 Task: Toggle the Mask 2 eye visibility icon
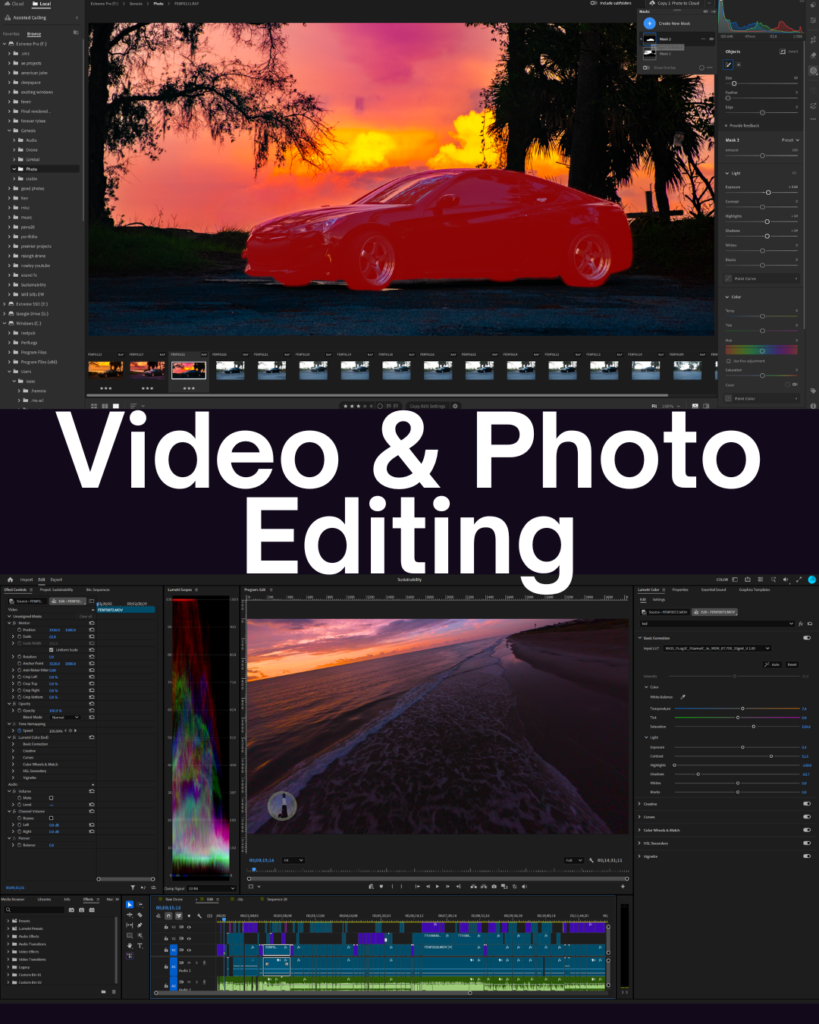tap(711, 39)
